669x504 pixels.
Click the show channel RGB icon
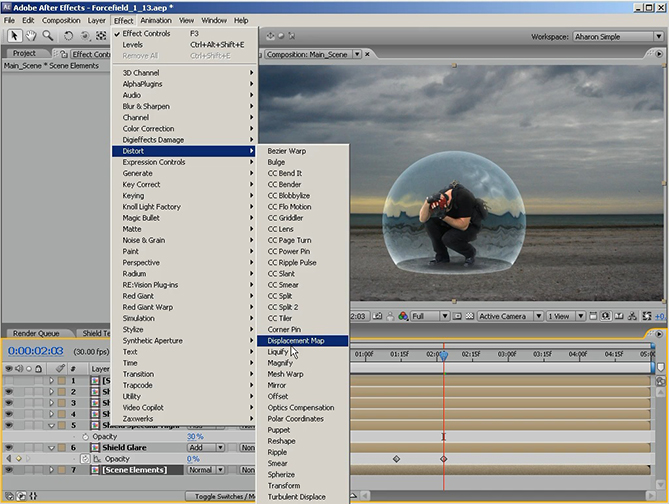pos(403,316)
